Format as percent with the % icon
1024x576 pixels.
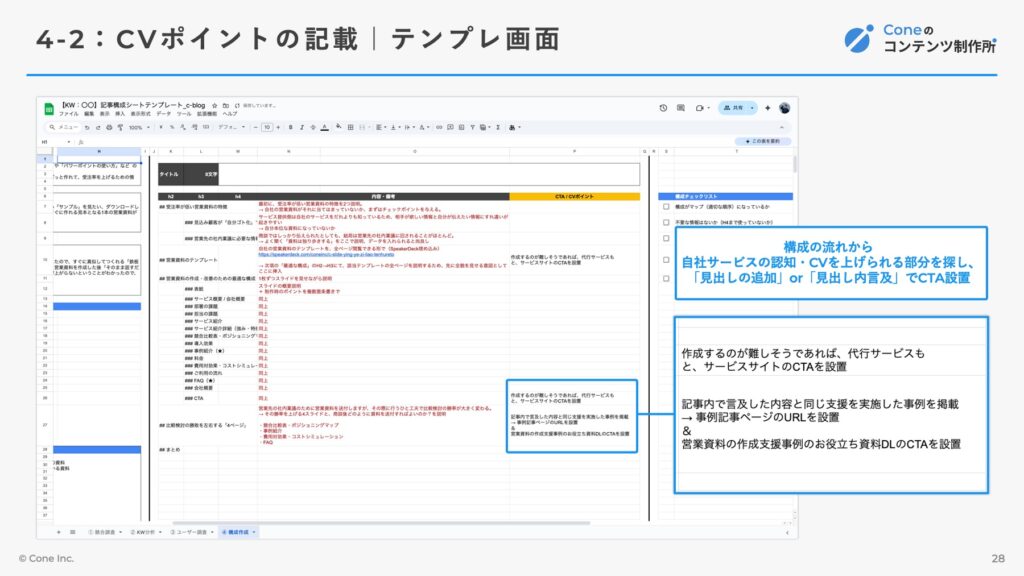[172, 127]
